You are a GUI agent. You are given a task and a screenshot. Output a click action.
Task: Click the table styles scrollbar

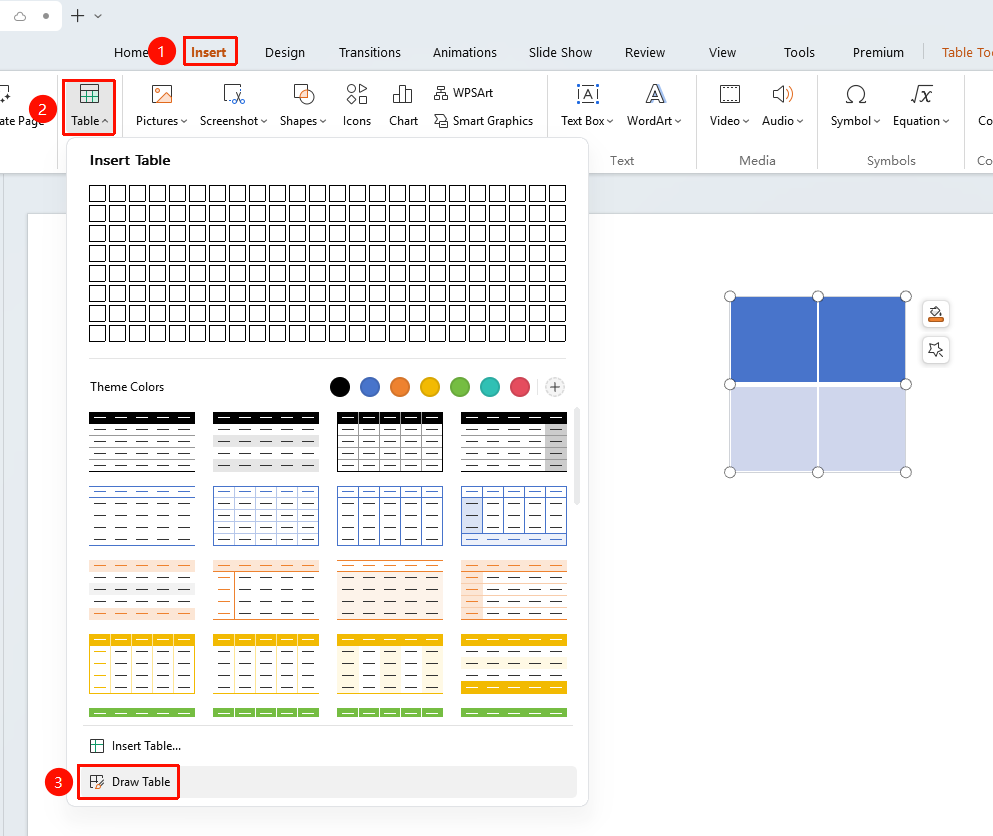pos(577,456)
